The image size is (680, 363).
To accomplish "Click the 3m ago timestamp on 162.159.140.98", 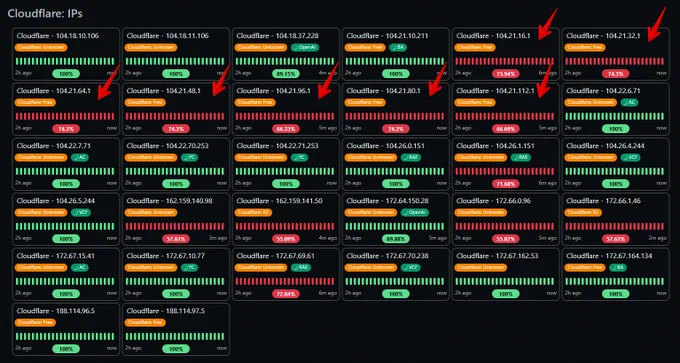I will [x=218, y=238].
